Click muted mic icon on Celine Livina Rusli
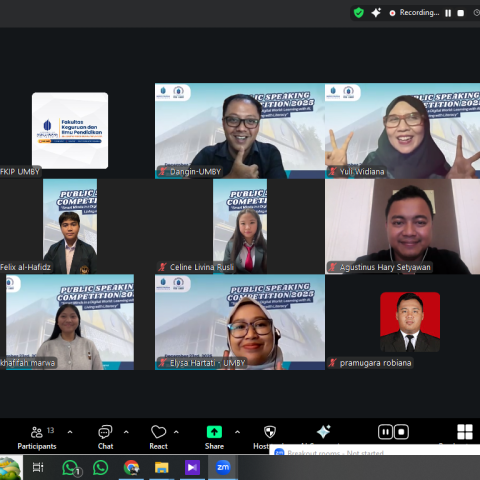This screenshot has height=480, width=480. point(162,267)
